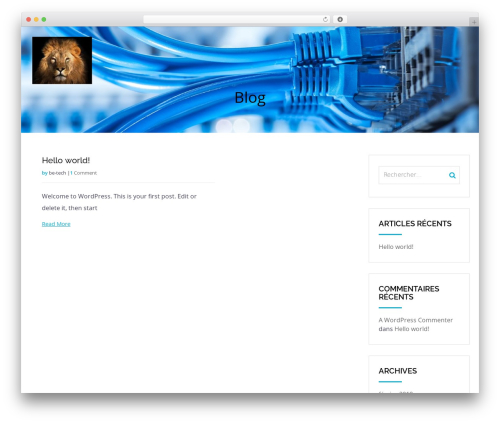Viewport: 500px width, 423px height.
Task: Click the search magnifier icon
Action: (x=452, y=175)
